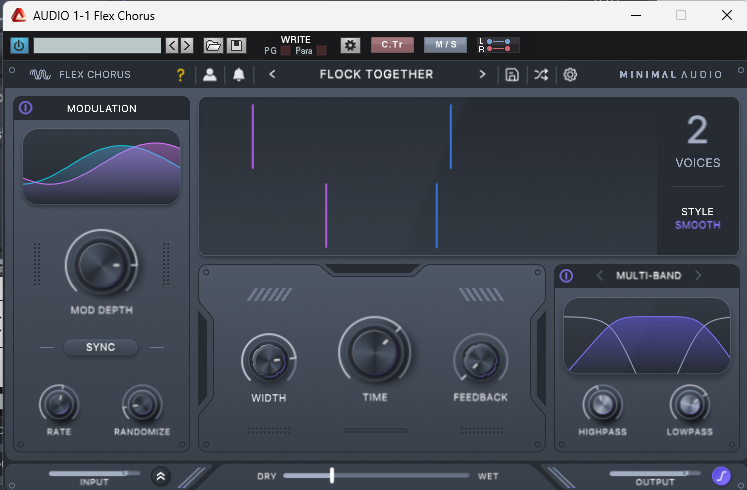Go to next host preset arrow
747x490 pixels.
[x=187, y=46]
